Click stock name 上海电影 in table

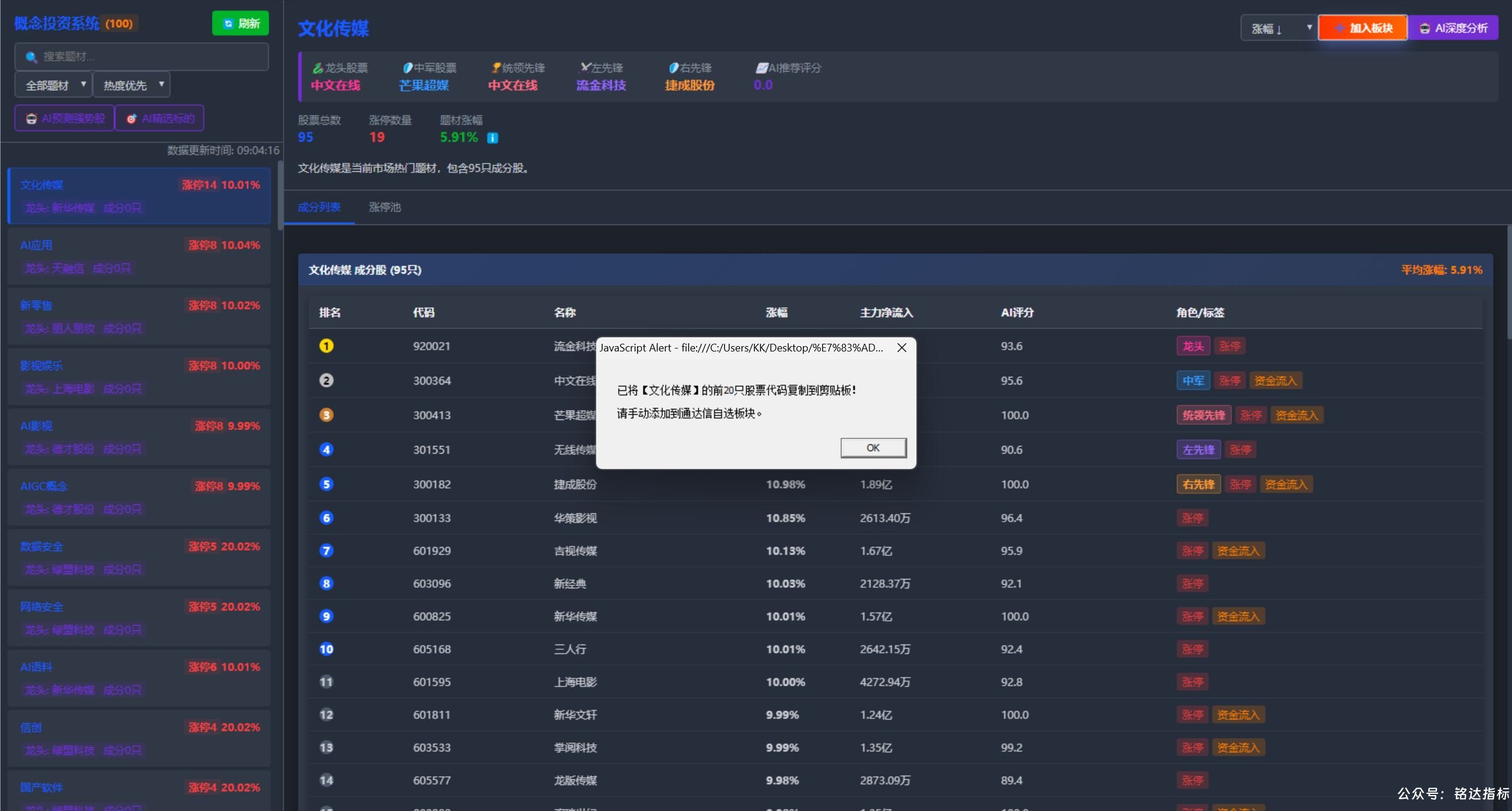(575, 682)
